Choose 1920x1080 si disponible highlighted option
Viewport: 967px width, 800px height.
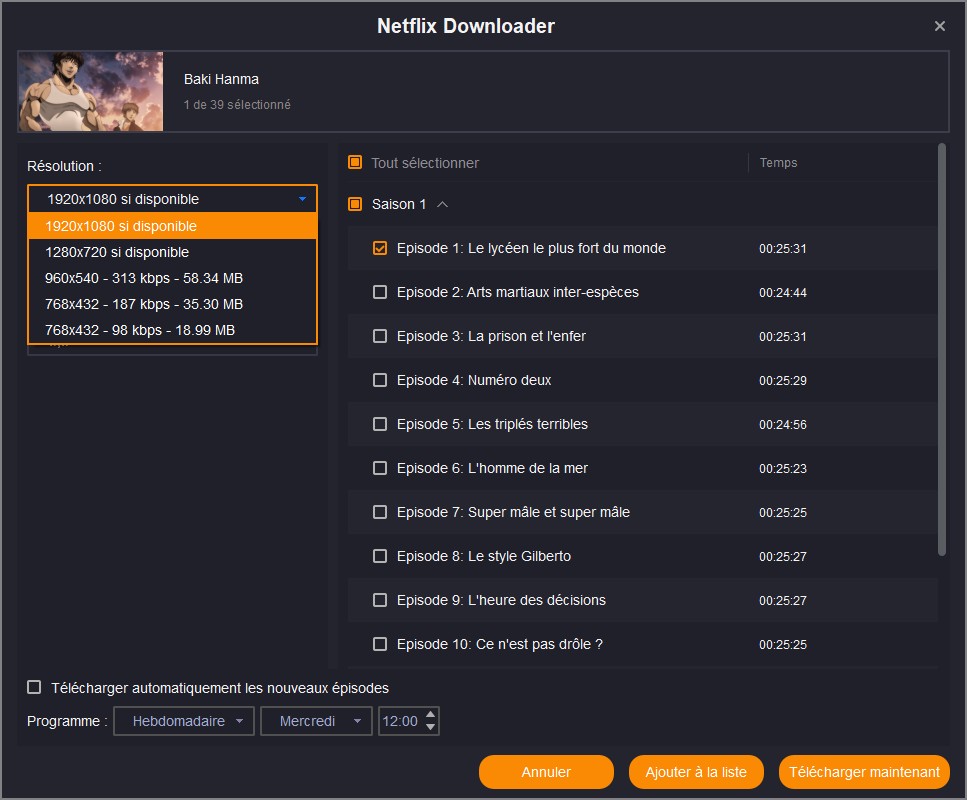click(172, 226)
